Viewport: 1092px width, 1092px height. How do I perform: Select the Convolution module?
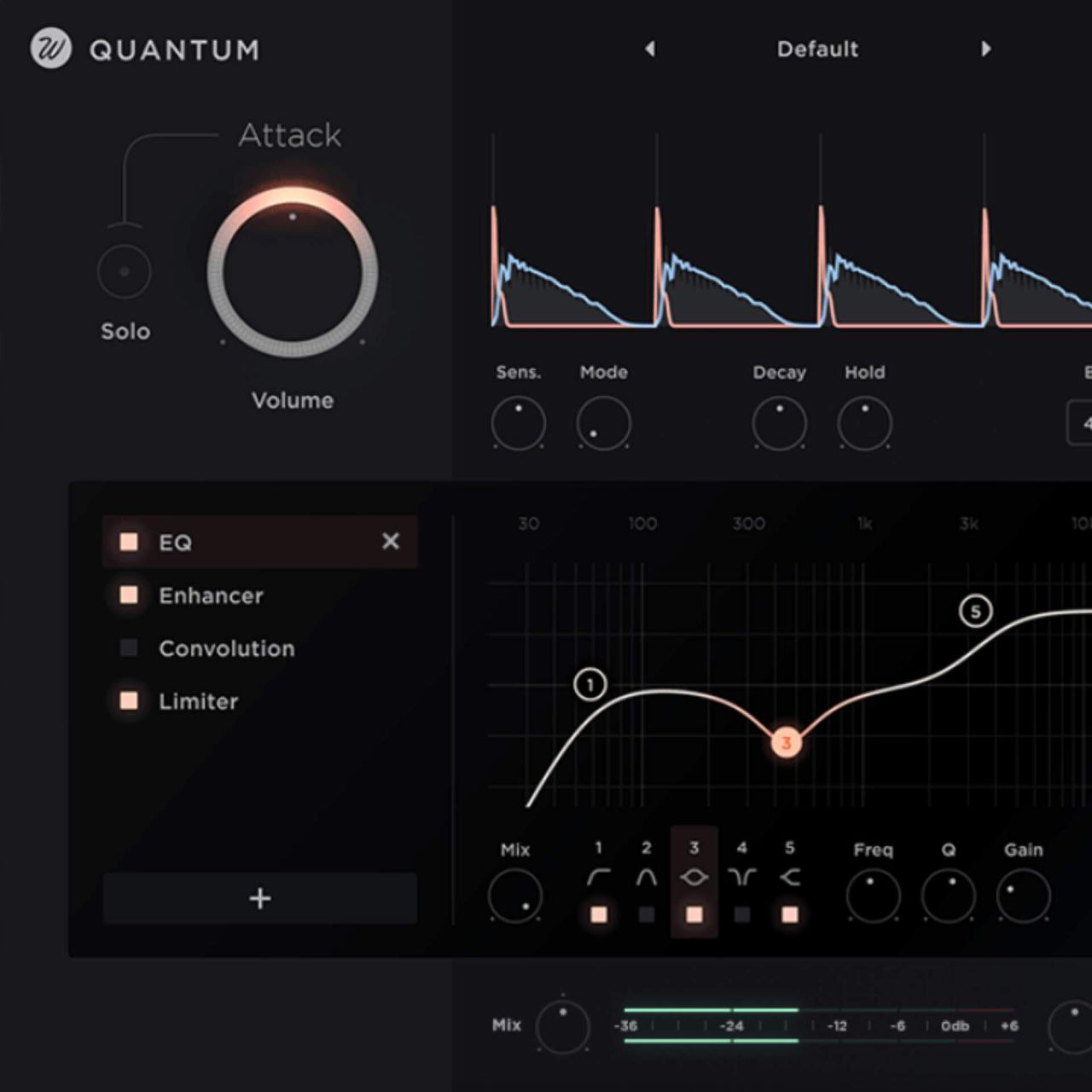point(227,648)
